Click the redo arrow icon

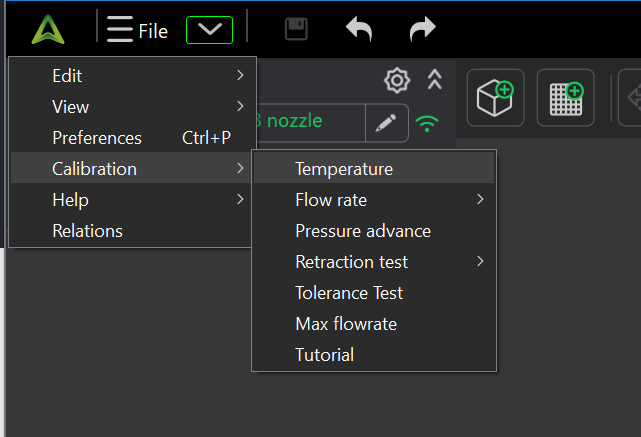tap(423, 29)
